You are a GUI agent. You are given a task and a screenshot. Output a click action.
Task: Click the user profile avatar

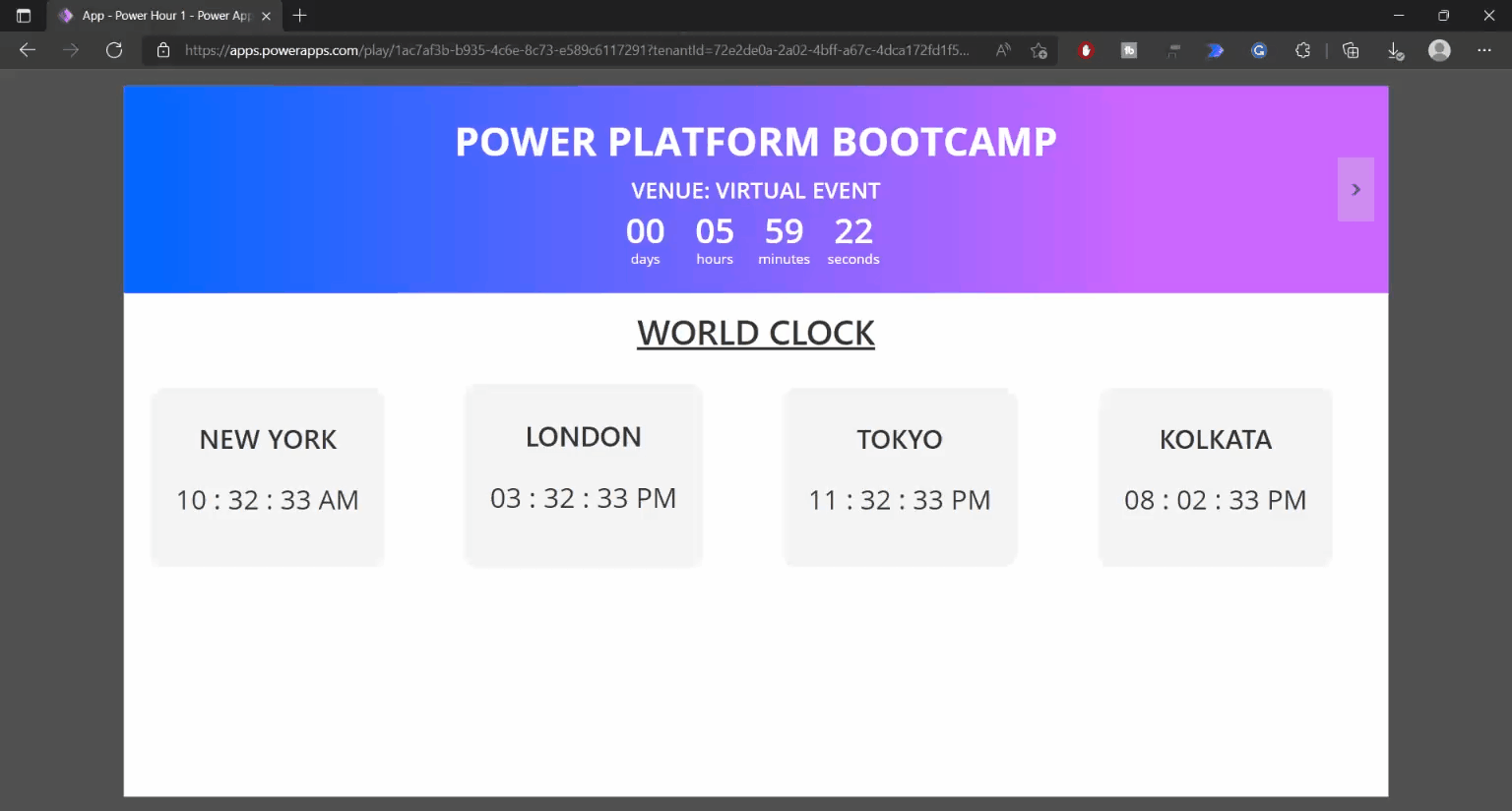tap(1439, 50)
